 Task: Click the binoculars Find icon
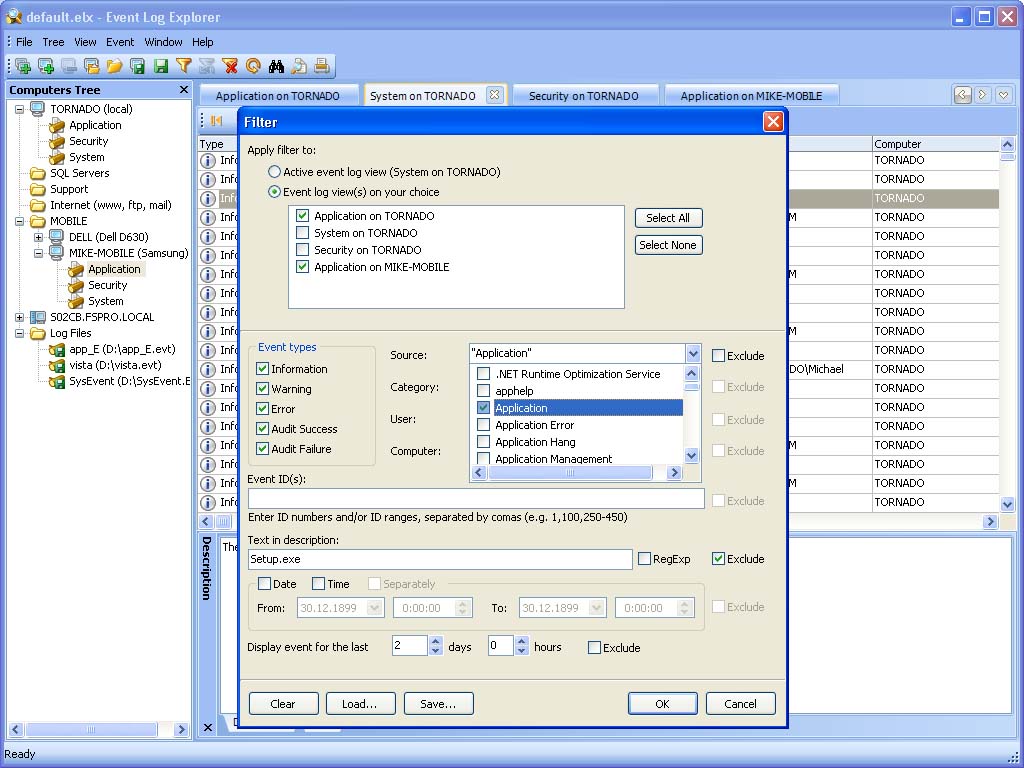276,66
